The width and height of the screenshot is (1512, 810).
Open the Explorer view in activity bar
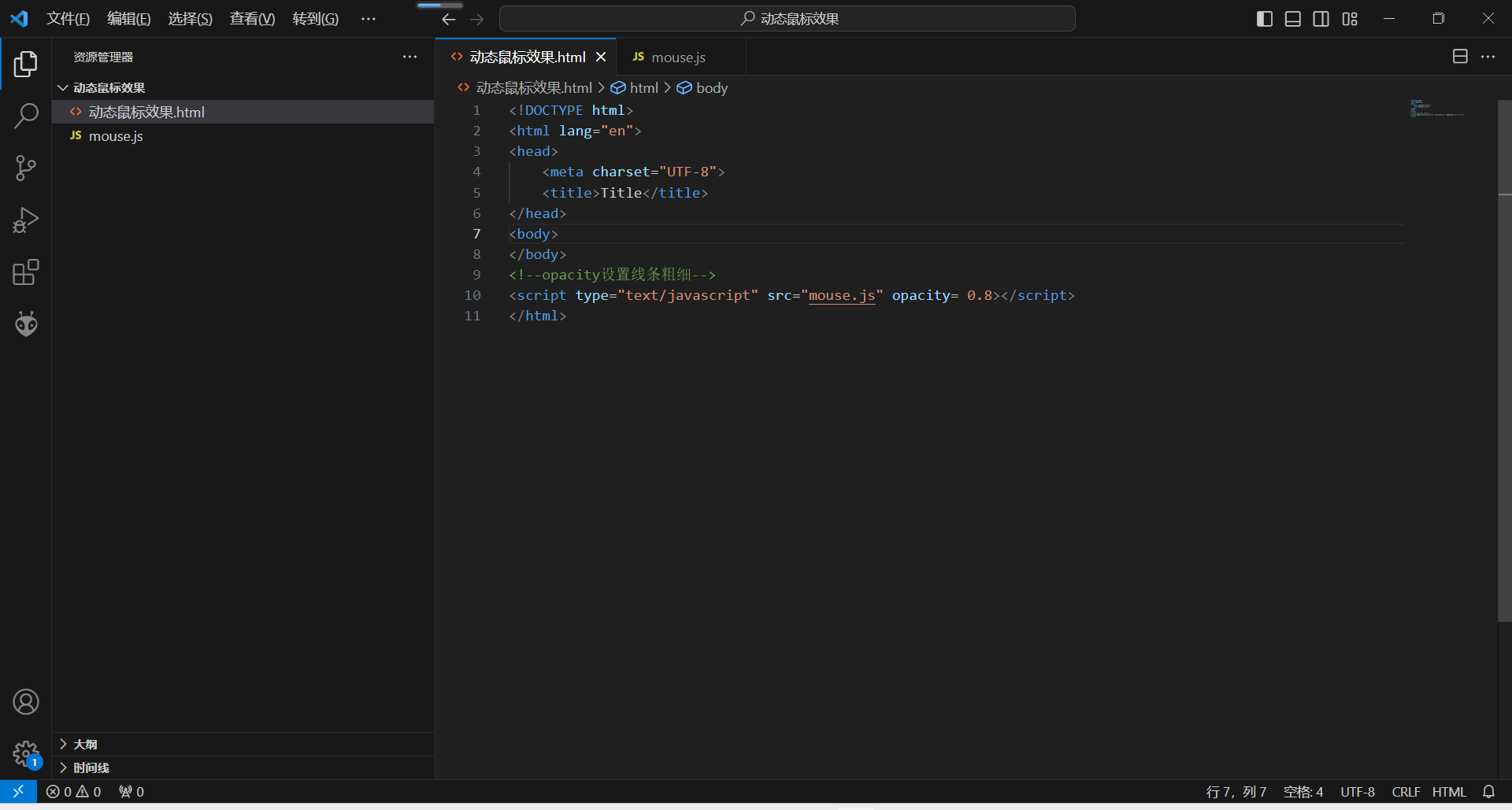click(x=25, y=64)
